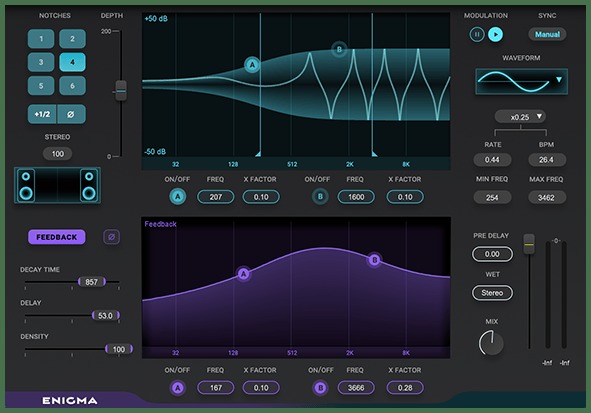The width and height of the screenshot is (591, 413).
Task: Pause the modulation
Action: click(x=477, y=35)
